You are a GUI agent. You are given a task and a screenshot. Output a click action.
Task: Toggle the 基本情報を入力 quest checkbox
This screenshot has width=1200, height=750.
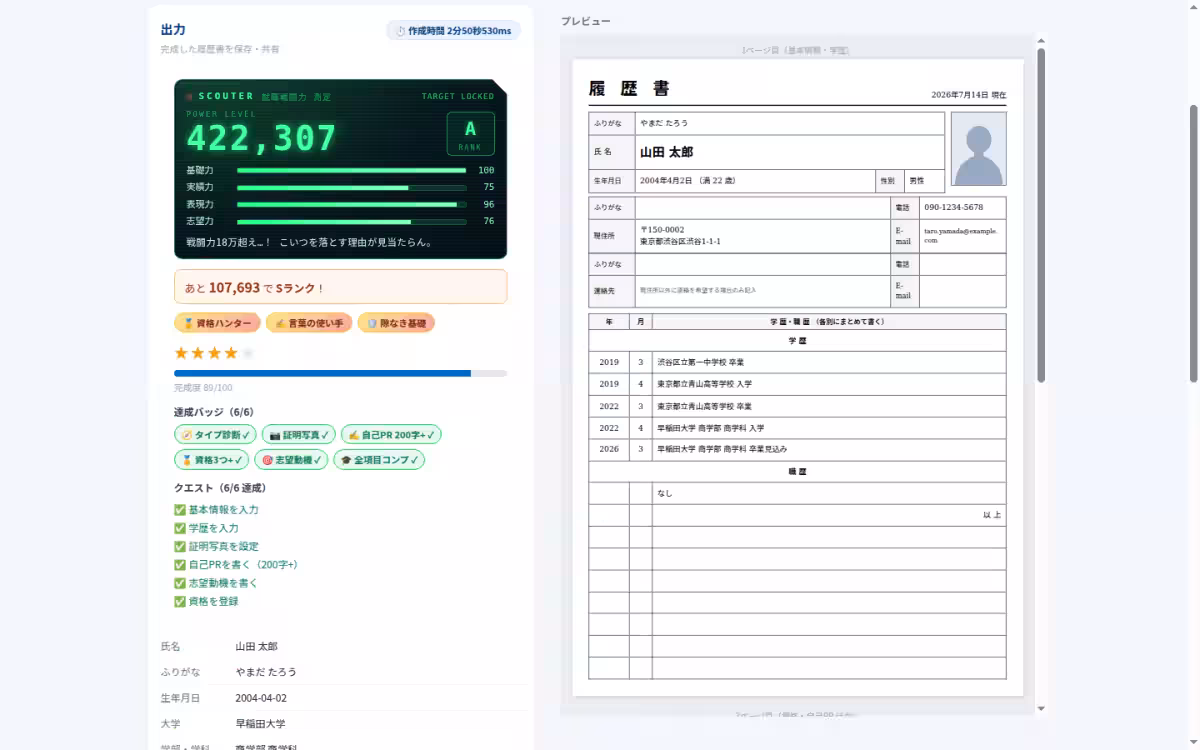click(x=180, y=510)
